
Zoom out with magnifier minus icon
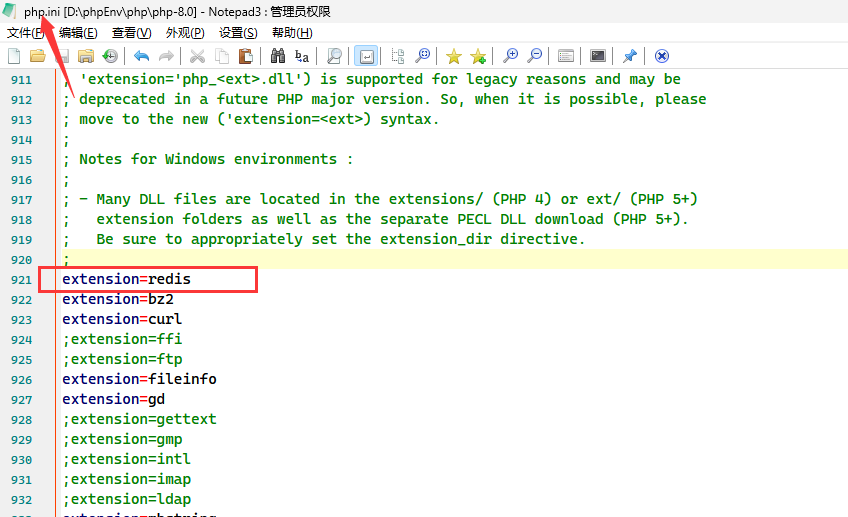coord(535,56)
